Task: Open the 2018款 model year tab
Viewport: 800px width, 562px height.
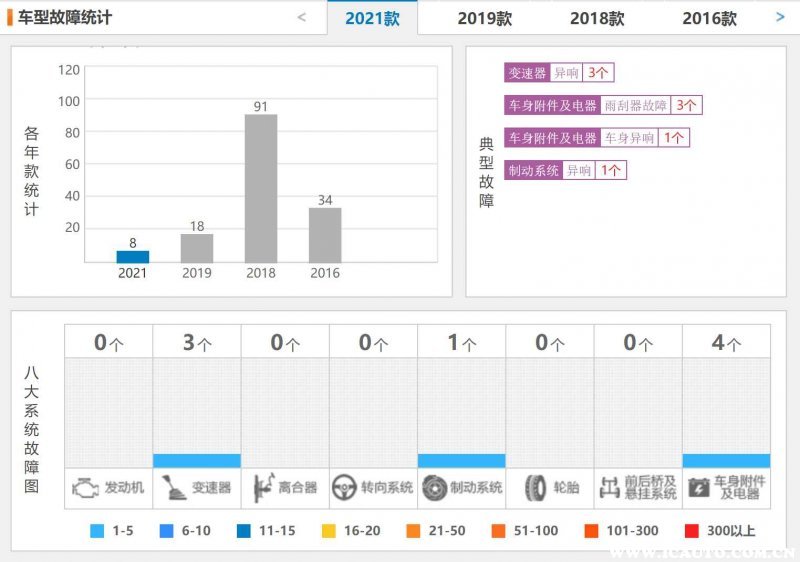Action: click(x=597, y=18)
